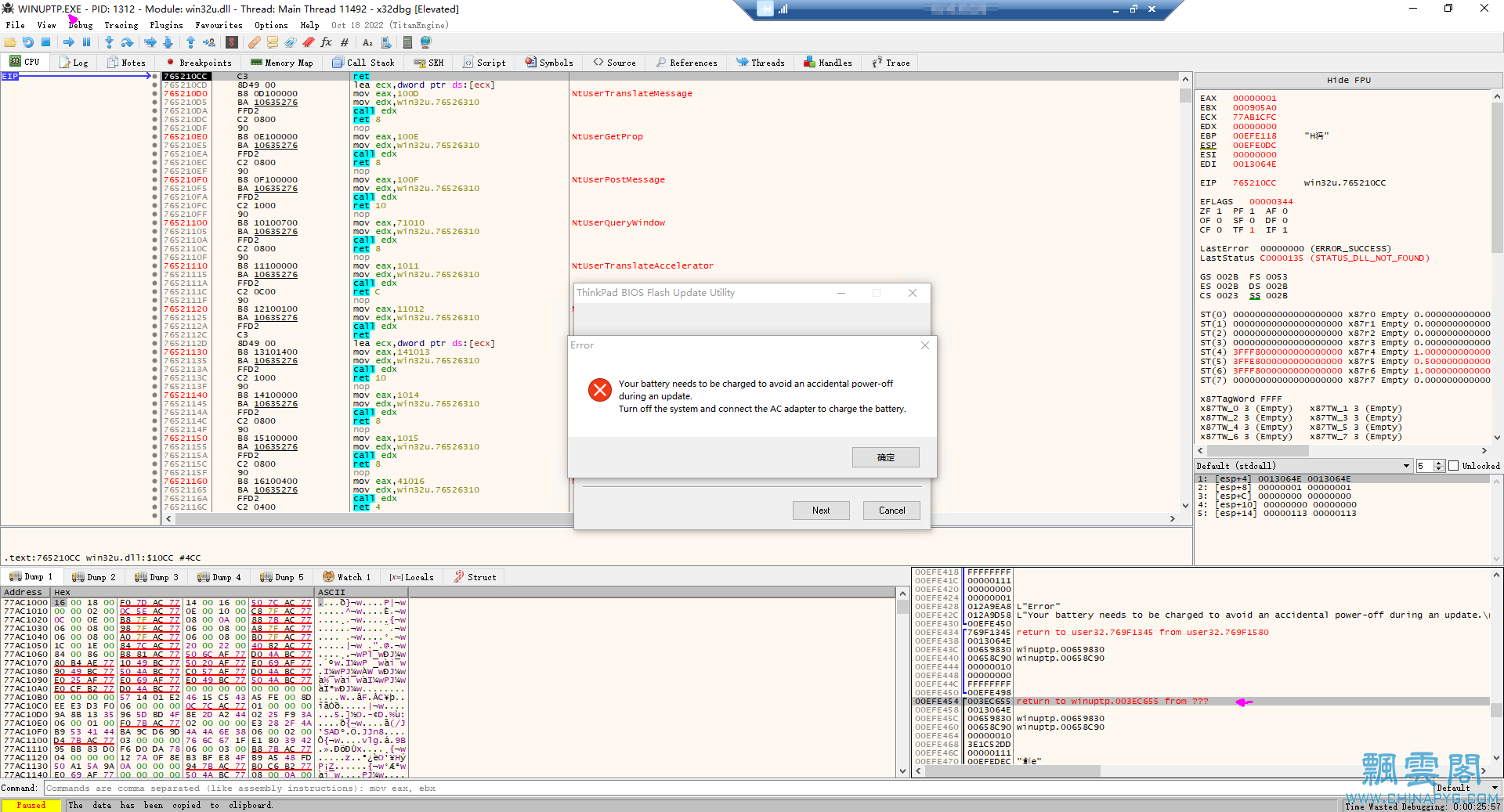Viewport: 1504px width, 812px height.
Task: Open the File menu
Action: click(15, 25)
